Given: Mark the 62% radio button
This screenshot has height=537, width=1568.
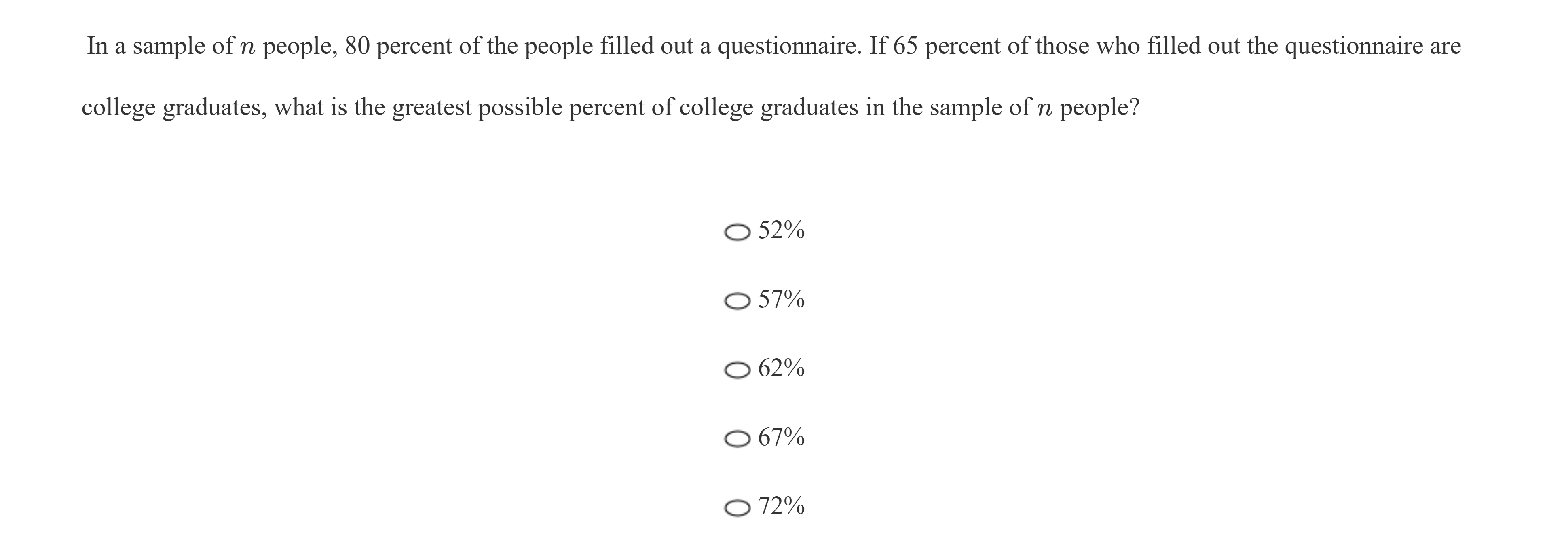Looking at the screenshot, I should pyautogui.click(x=737, y=370).
